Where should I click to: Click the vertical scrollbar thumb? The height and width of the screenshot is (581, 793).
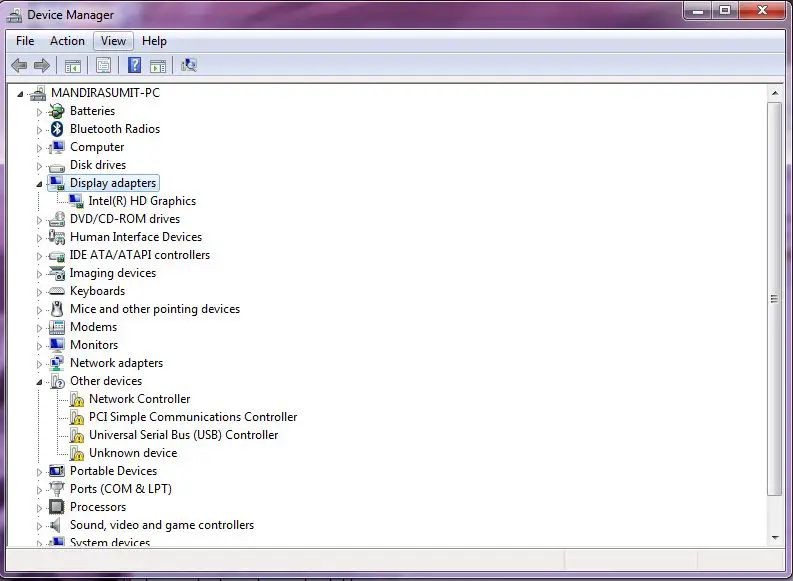pyautogui.click(x=775, y=299)
